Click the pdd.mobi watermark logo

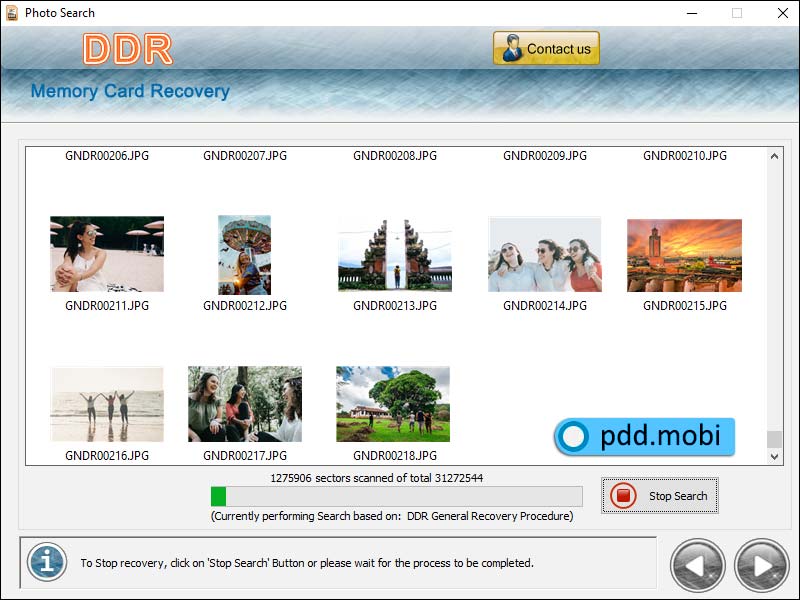(x=645, y=436)
